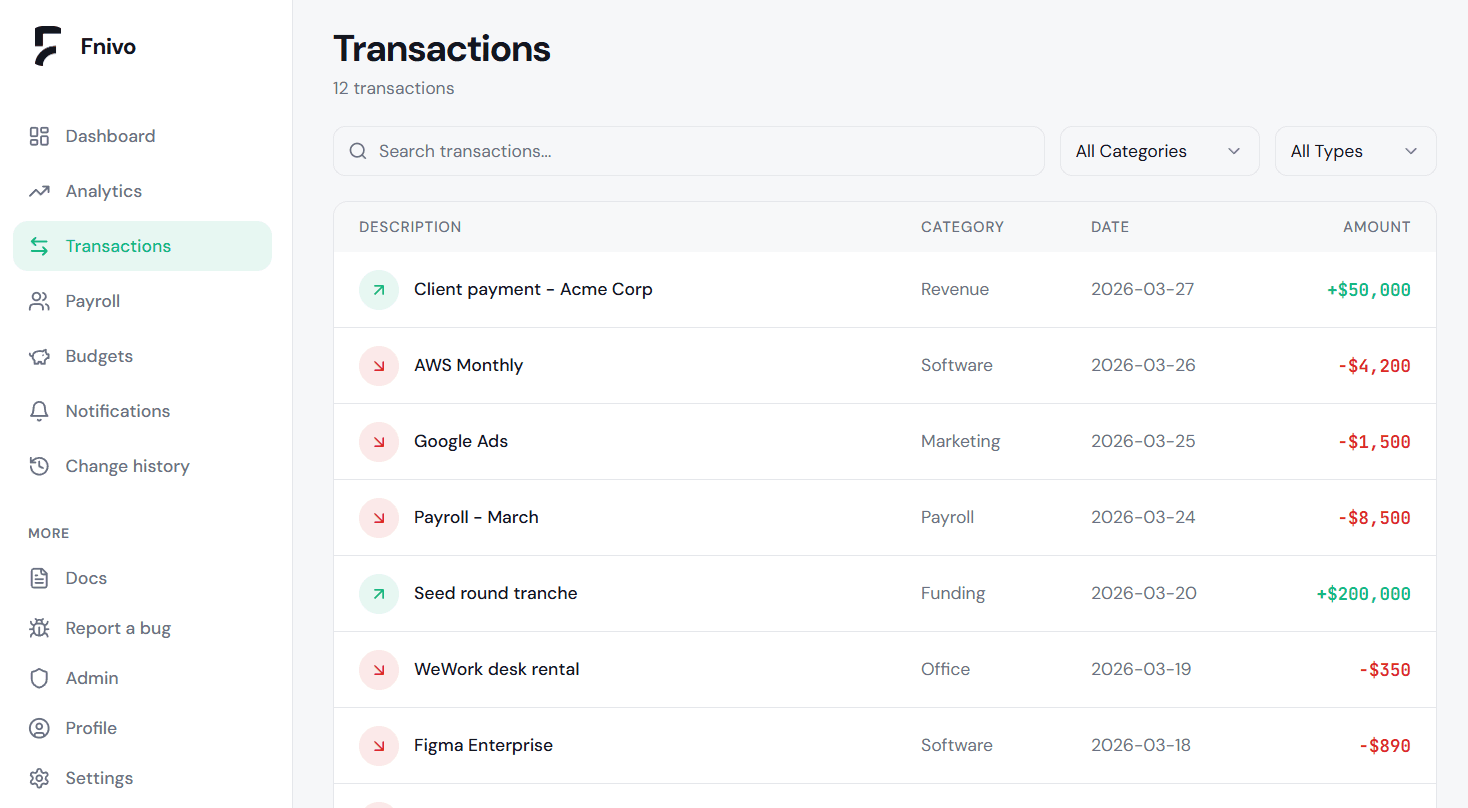Open the Docs menu item

(x=86, y=577)
